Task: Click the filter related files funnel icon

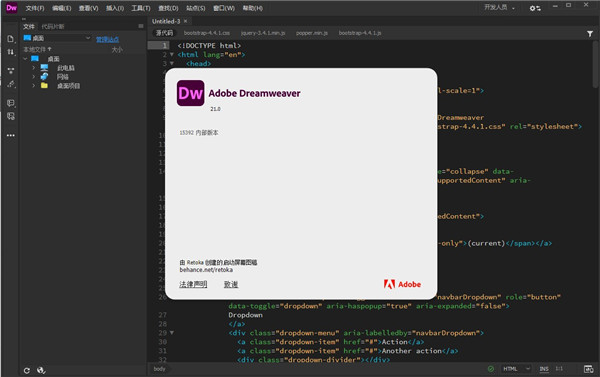Action: point(590,34)
